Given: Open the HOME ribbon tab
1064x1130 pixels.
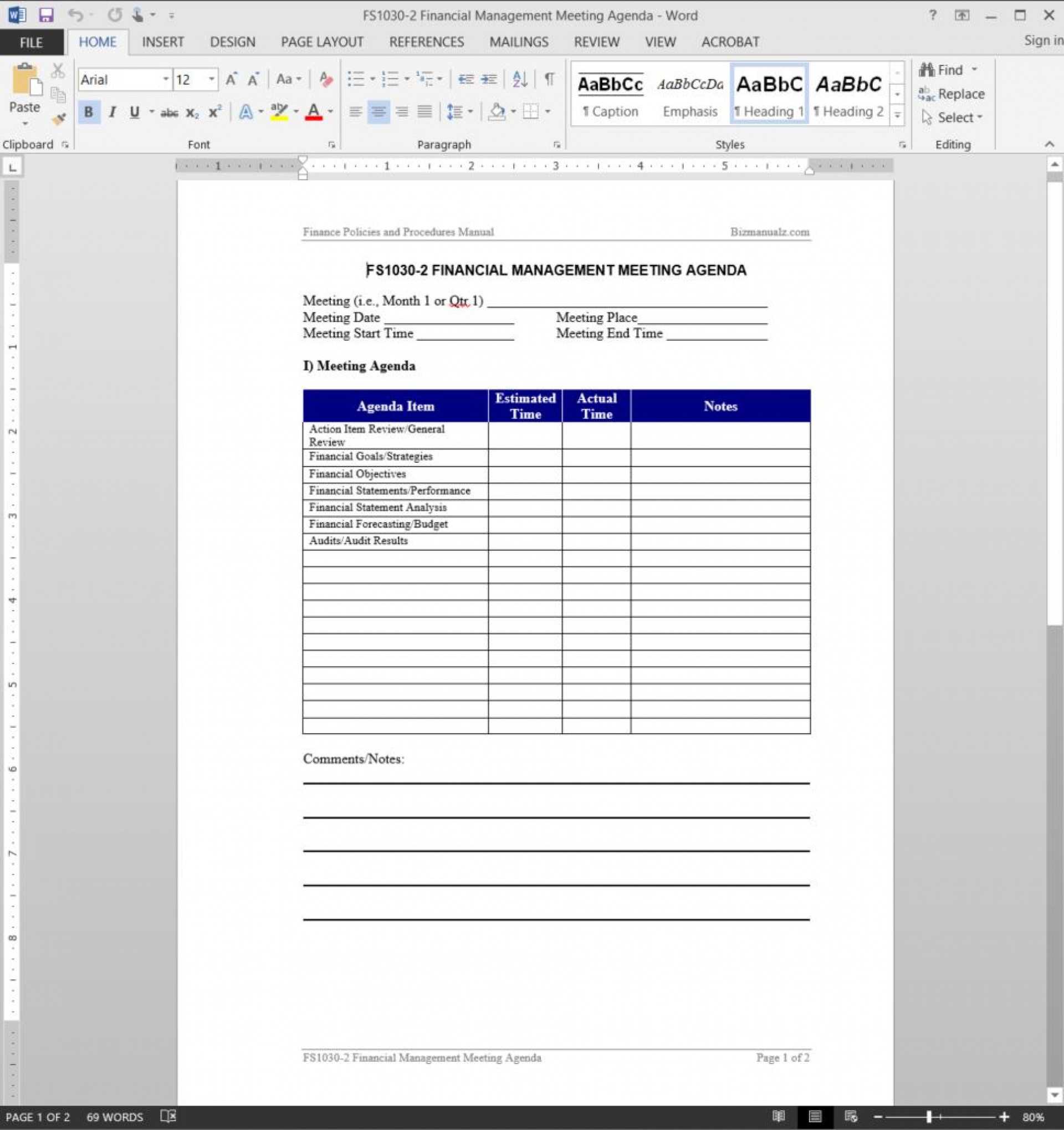Looking at the screenshot, I should point(98,41).
